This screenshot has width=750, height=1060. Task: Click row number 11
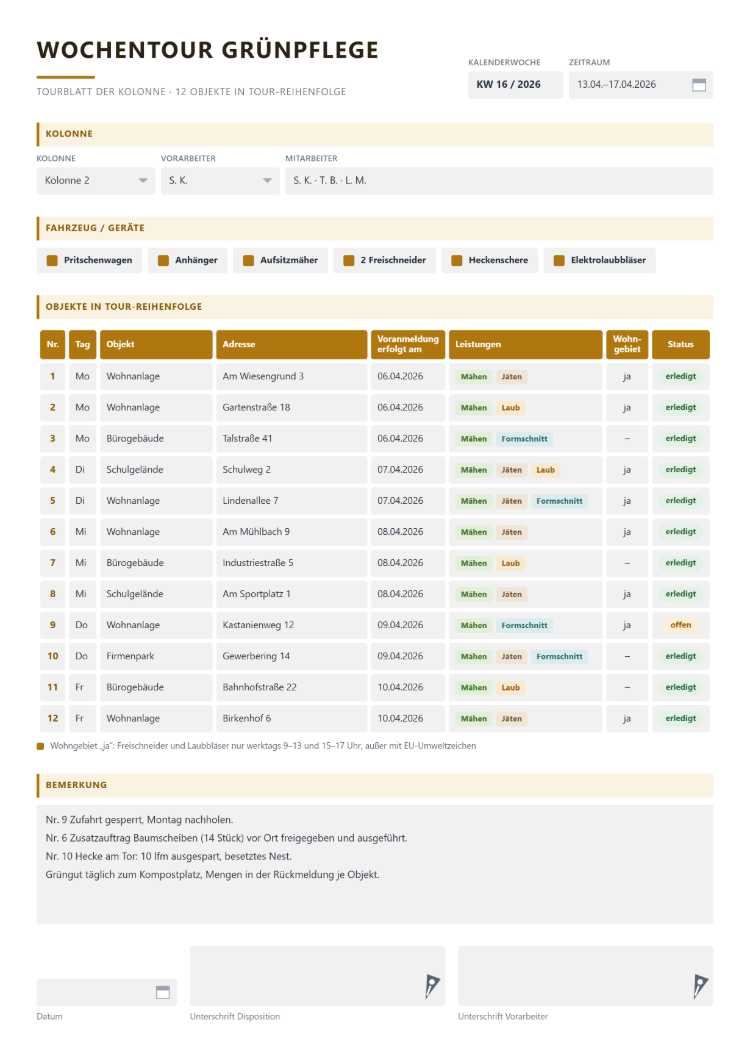53,688
